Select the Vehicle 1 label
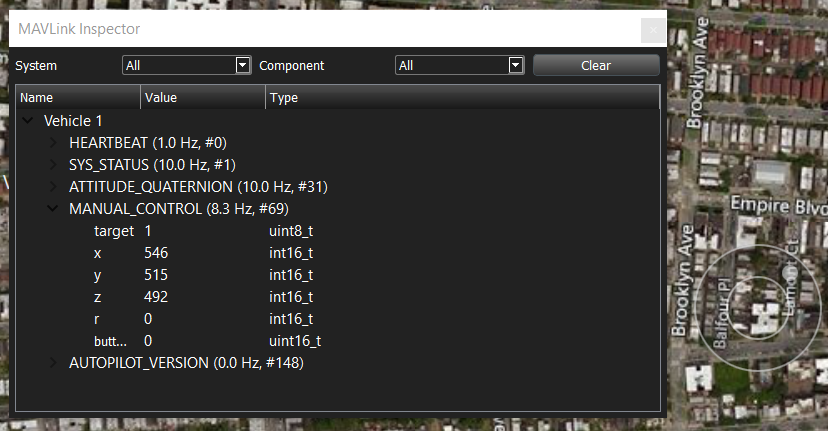 73,121
